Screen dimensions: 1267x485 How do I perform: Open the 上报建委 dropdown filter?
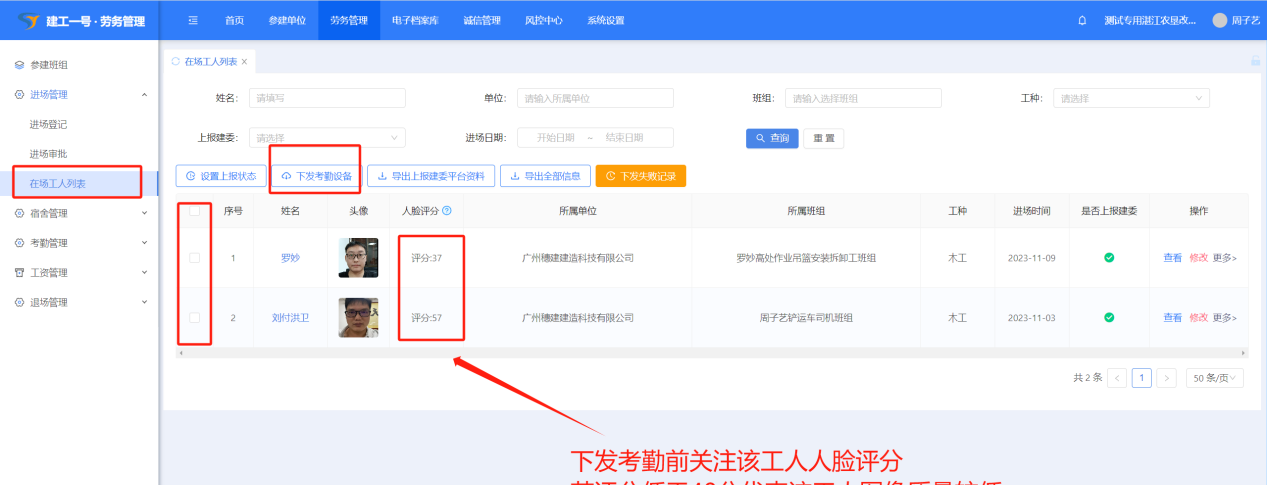click(327, 138)
